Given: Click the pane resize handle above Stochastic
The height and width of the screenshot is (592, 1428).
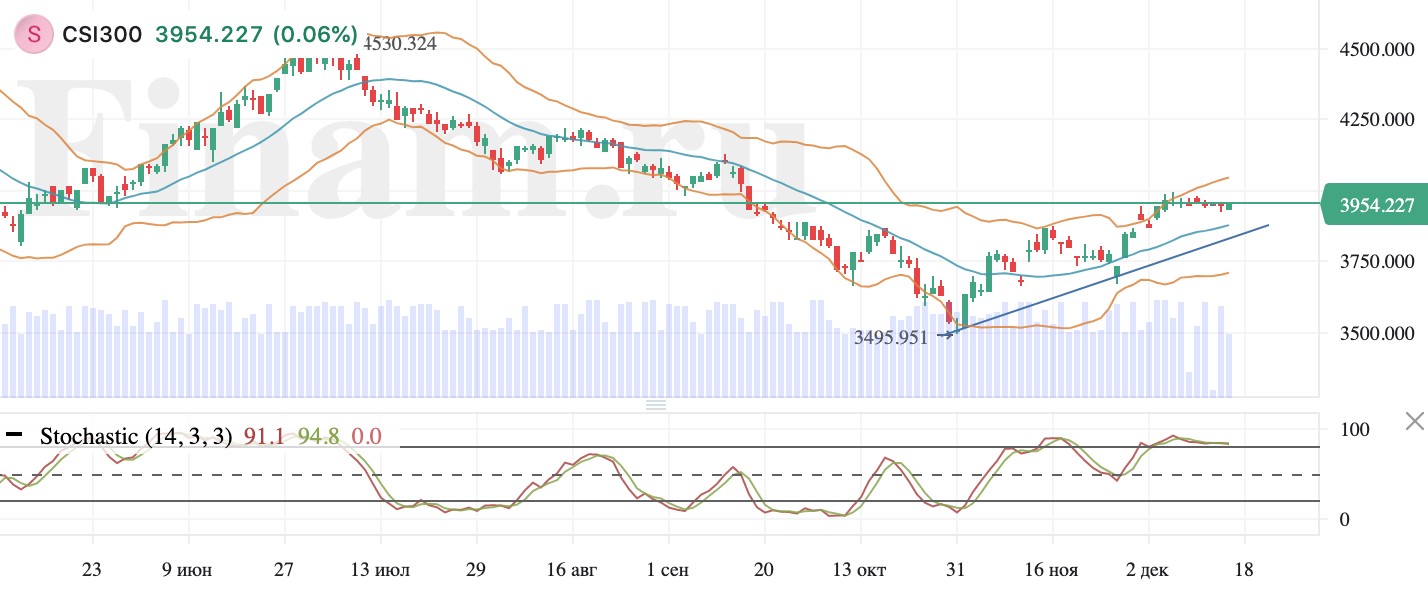Looking at the screenshot, I should [x=656, y=405].
